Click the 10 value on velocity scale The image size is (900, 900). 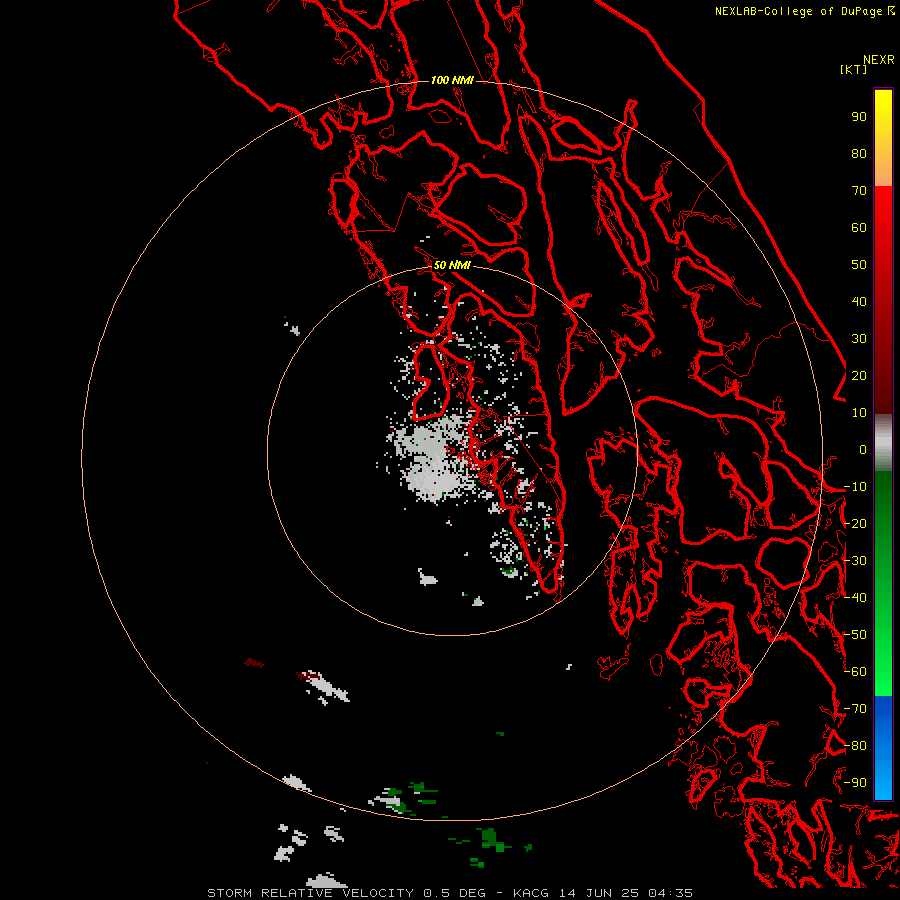point(859,413)
